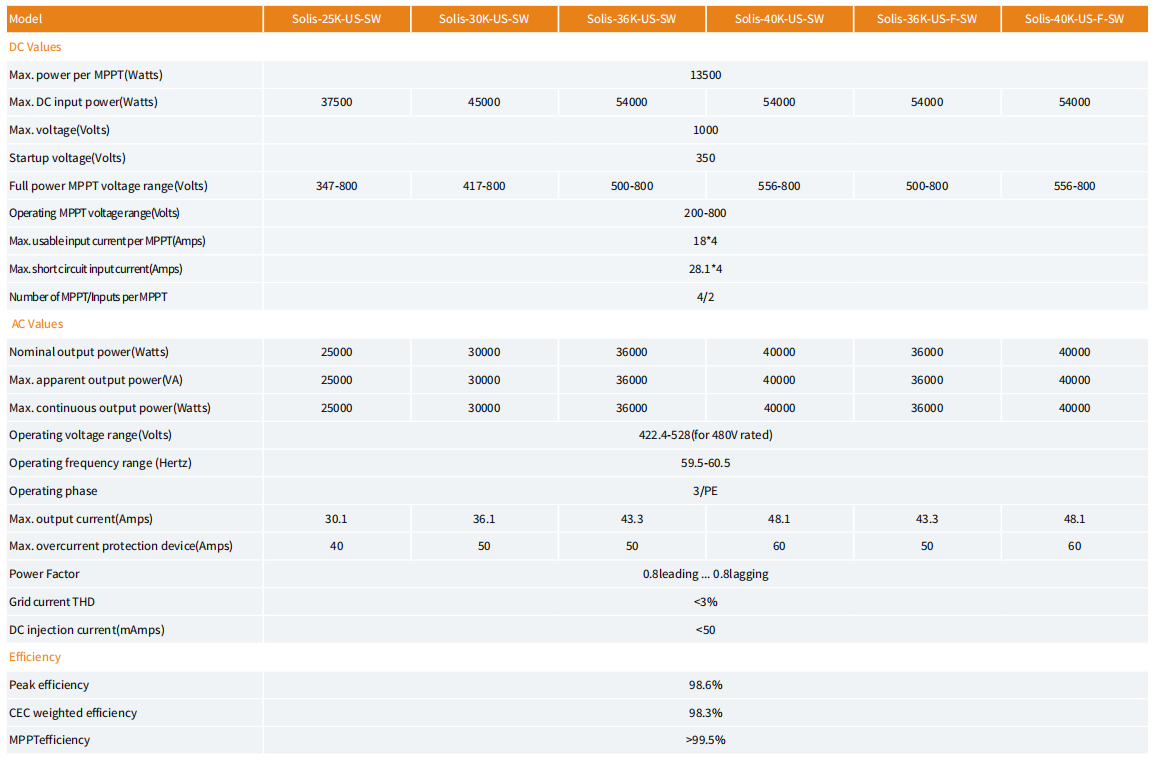Click the 37500 DC input power value
Screen dimensions: 1160x760
click(337, 102)
